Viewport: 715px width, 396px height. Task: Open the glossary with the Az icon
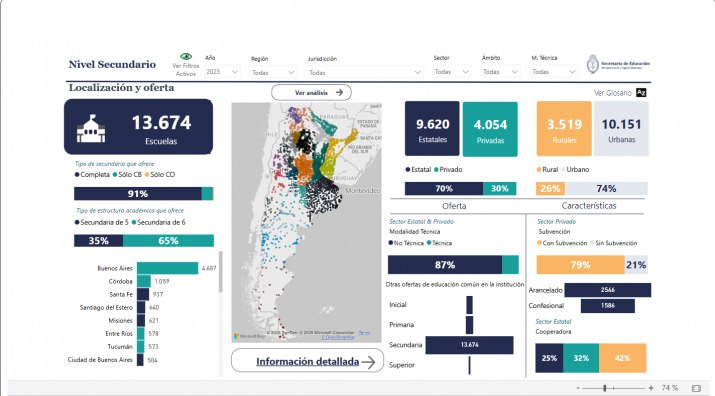point(641,93)
